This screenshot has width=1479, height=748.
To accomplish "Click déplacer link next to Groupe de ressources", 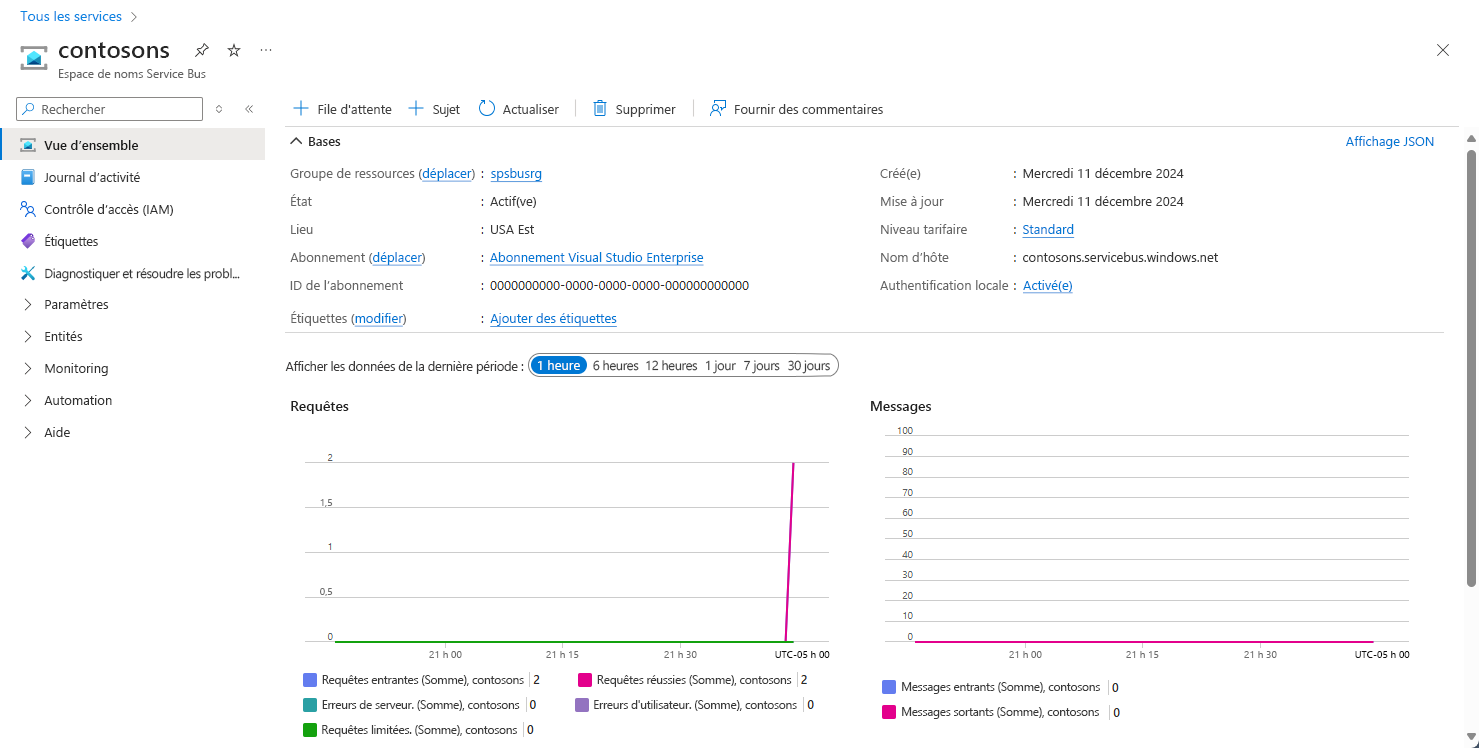I will coord(446,174).
